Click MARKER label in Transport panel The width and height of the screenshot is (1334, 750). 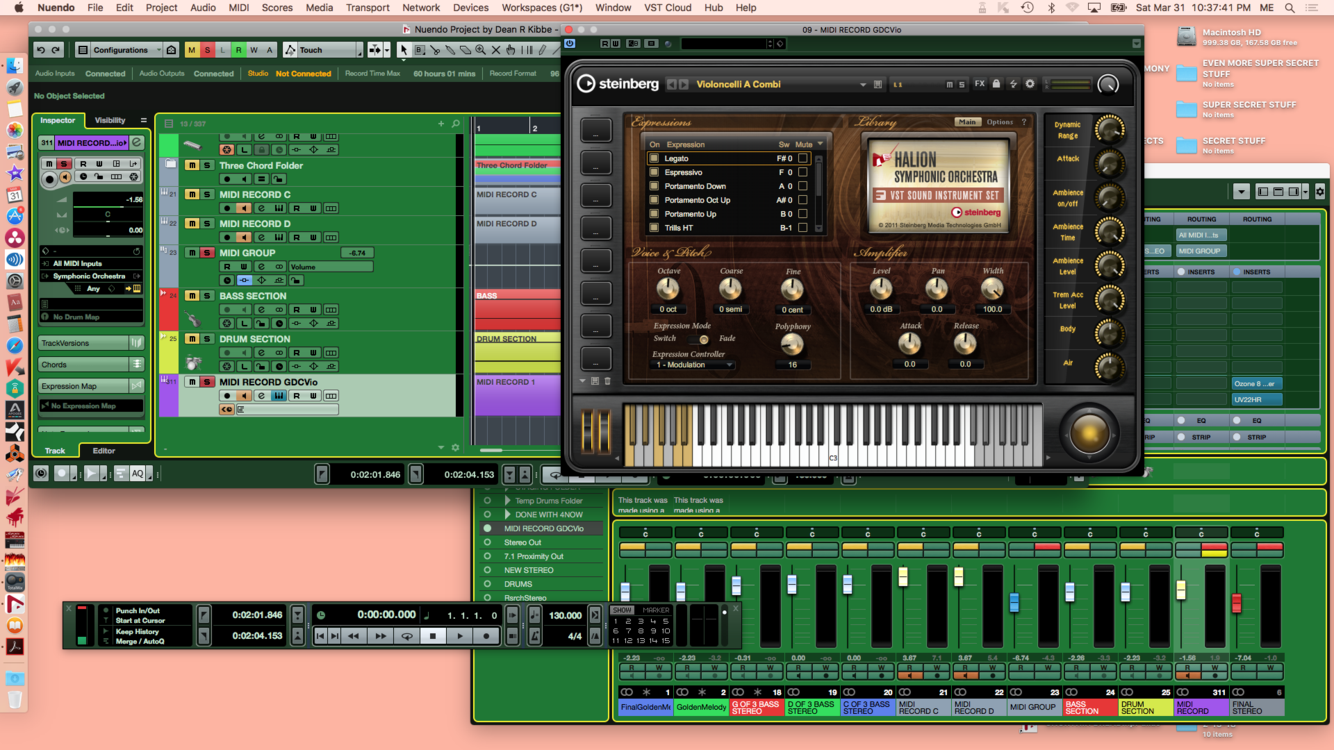pos(656,610)
